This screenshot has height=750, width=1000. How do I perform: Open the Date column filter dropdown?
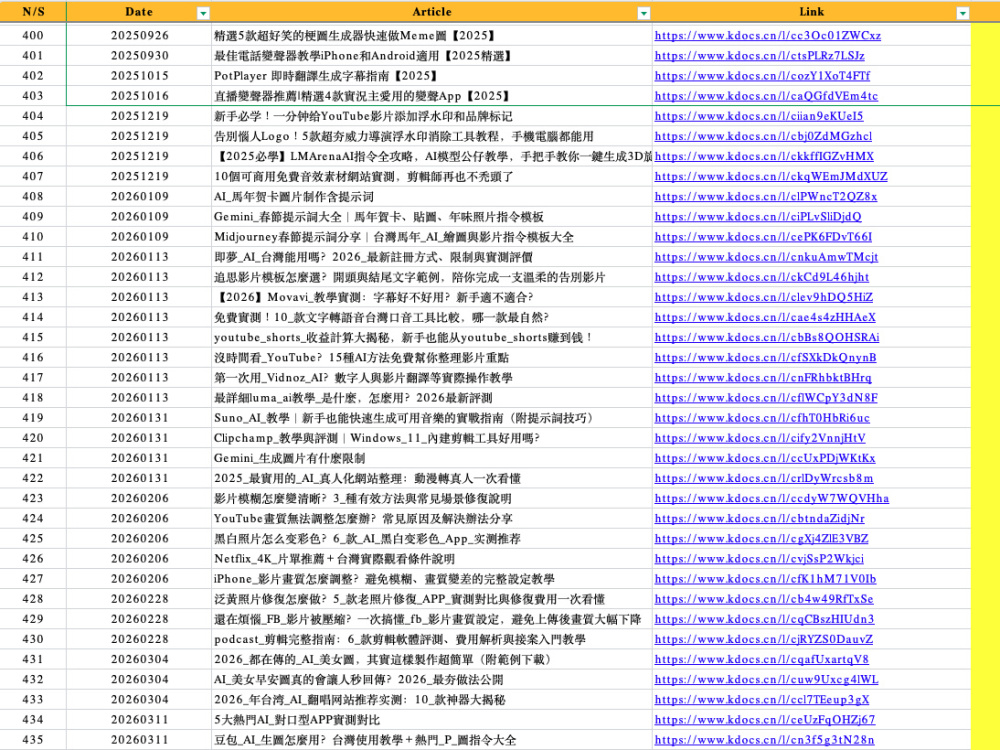(x=203, y=13)
